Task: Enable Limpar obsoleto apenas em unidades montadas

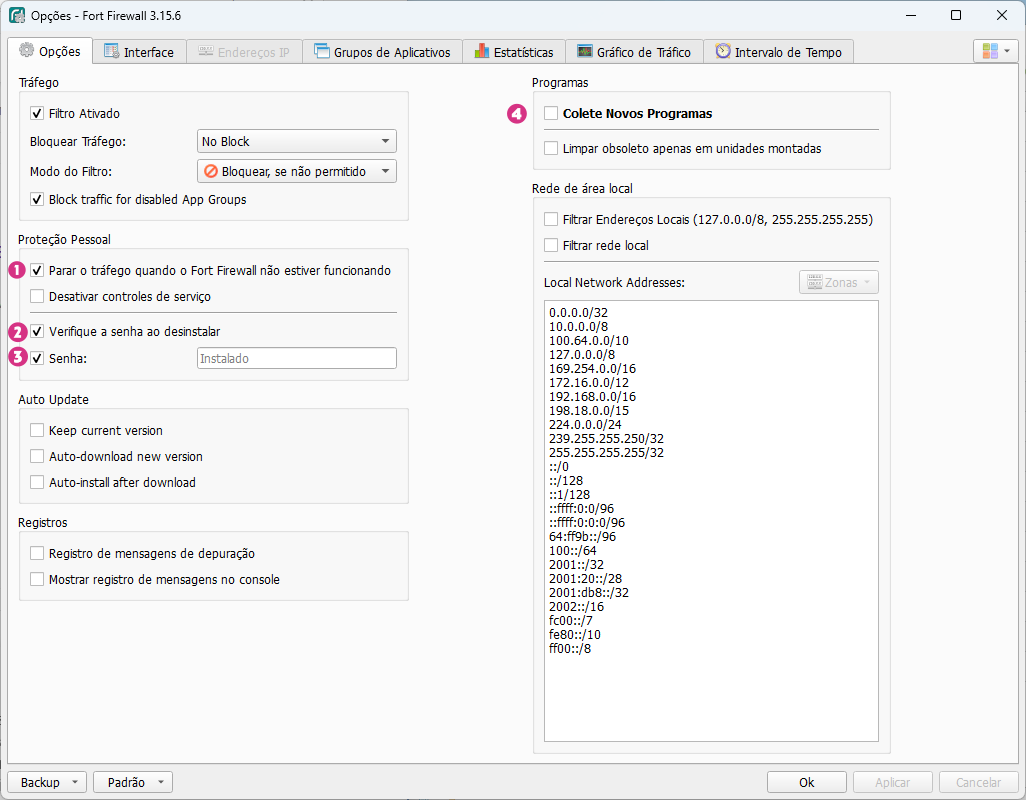Action: (551, 148)
